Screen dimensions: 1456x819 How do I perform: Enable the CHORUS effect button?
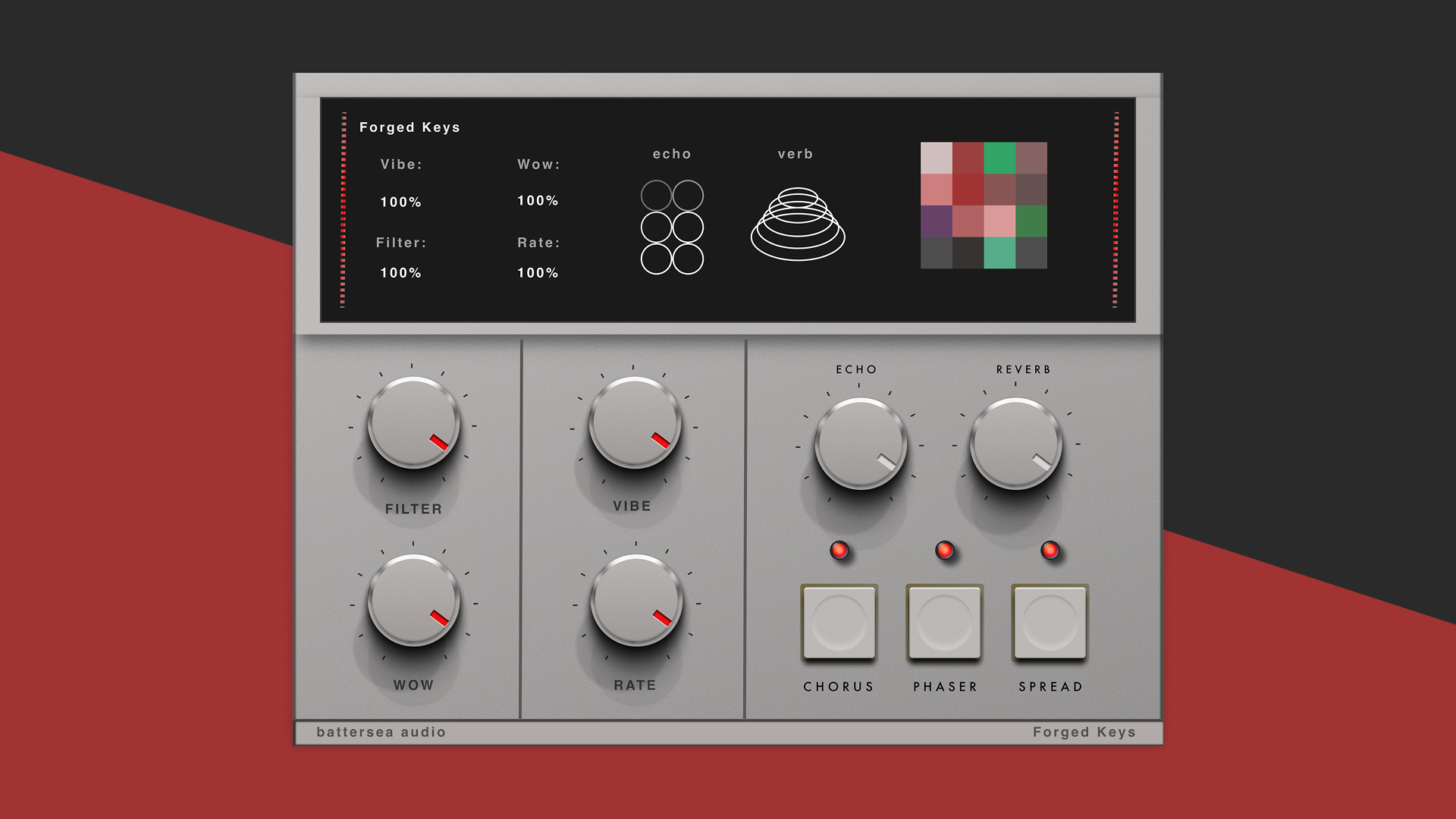coord(839,622)
